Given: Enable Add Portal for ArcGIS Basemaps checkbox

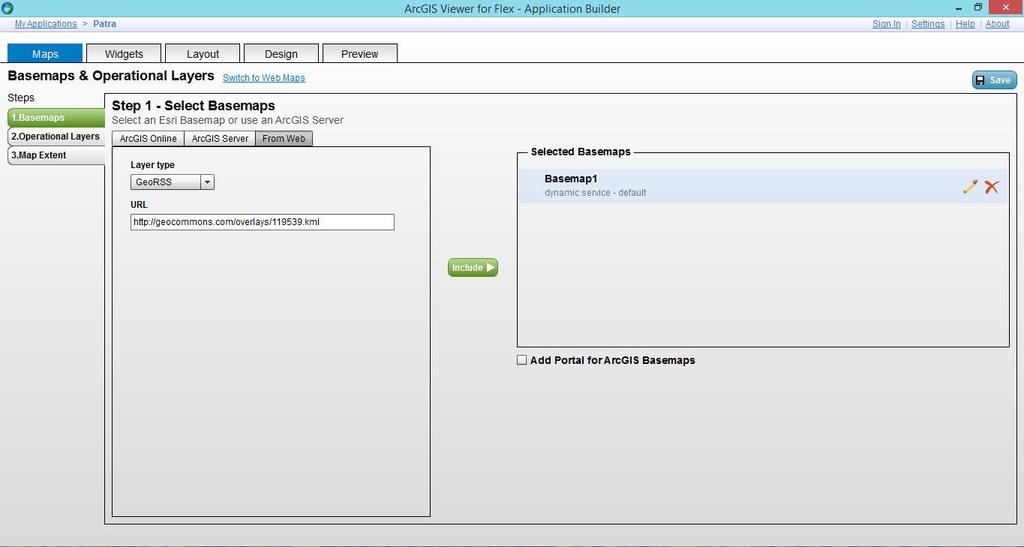Looking at the screenshot, I should click(522, 360).
